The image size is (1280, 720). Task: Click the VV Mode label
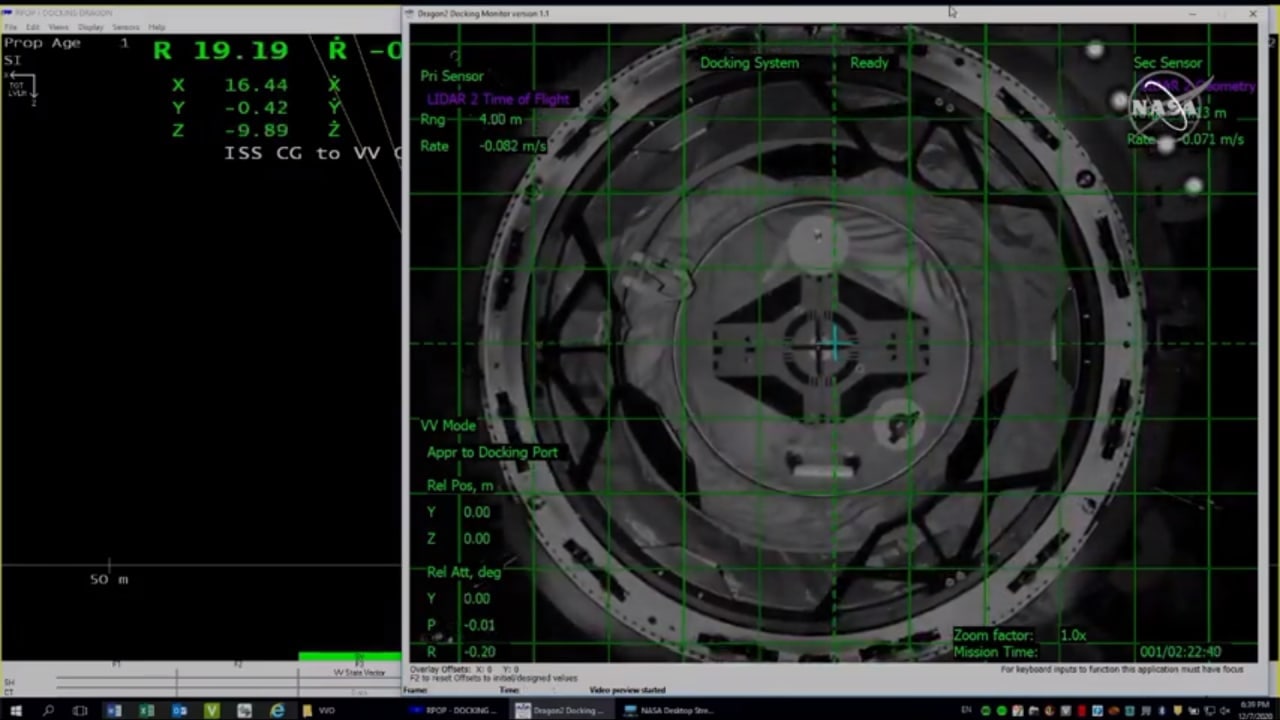448,426
